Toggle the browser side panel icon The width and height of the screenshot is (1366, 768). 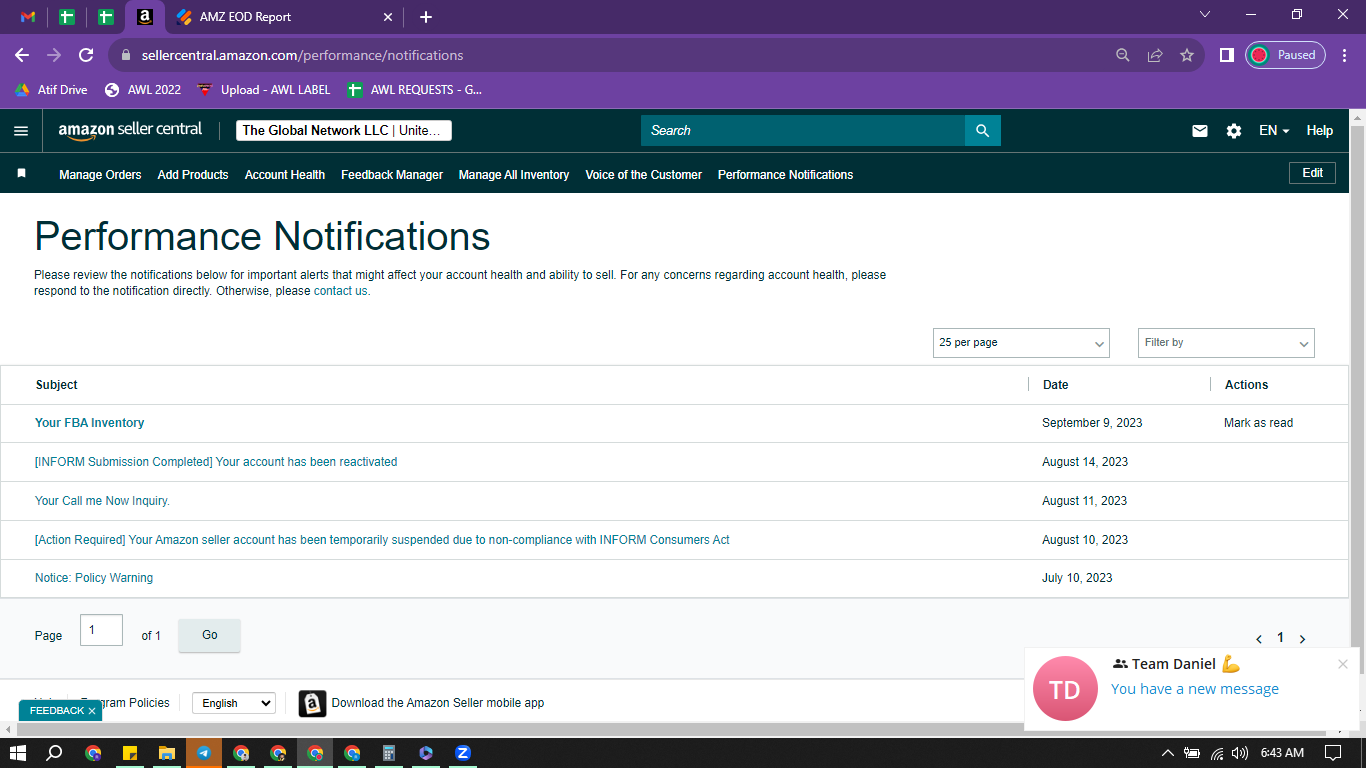point(1226,55)
